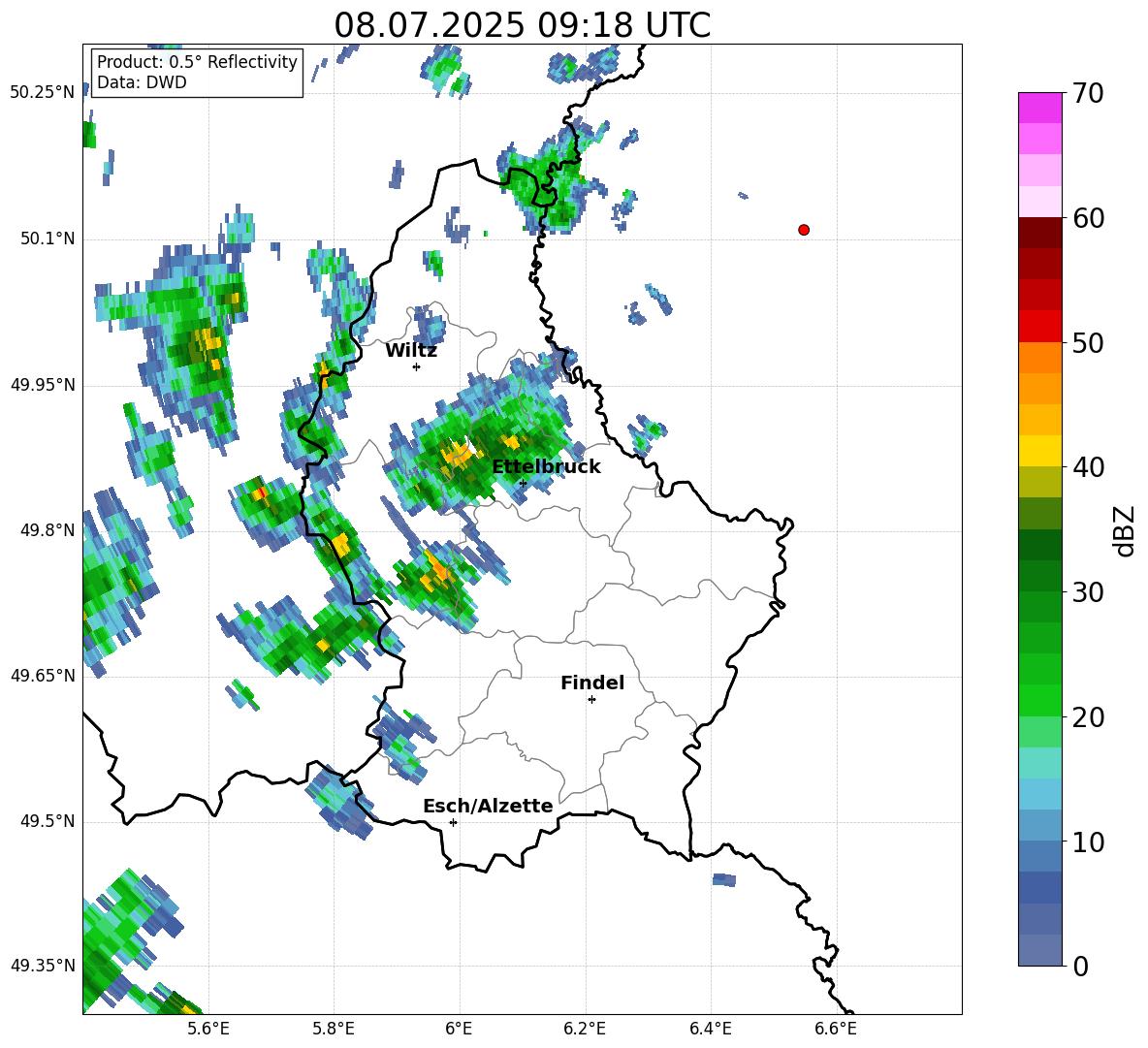This screenshot has height=1048, width=1148.
Task: Click the 50.25°N latitude label
Action: [43, 92]
